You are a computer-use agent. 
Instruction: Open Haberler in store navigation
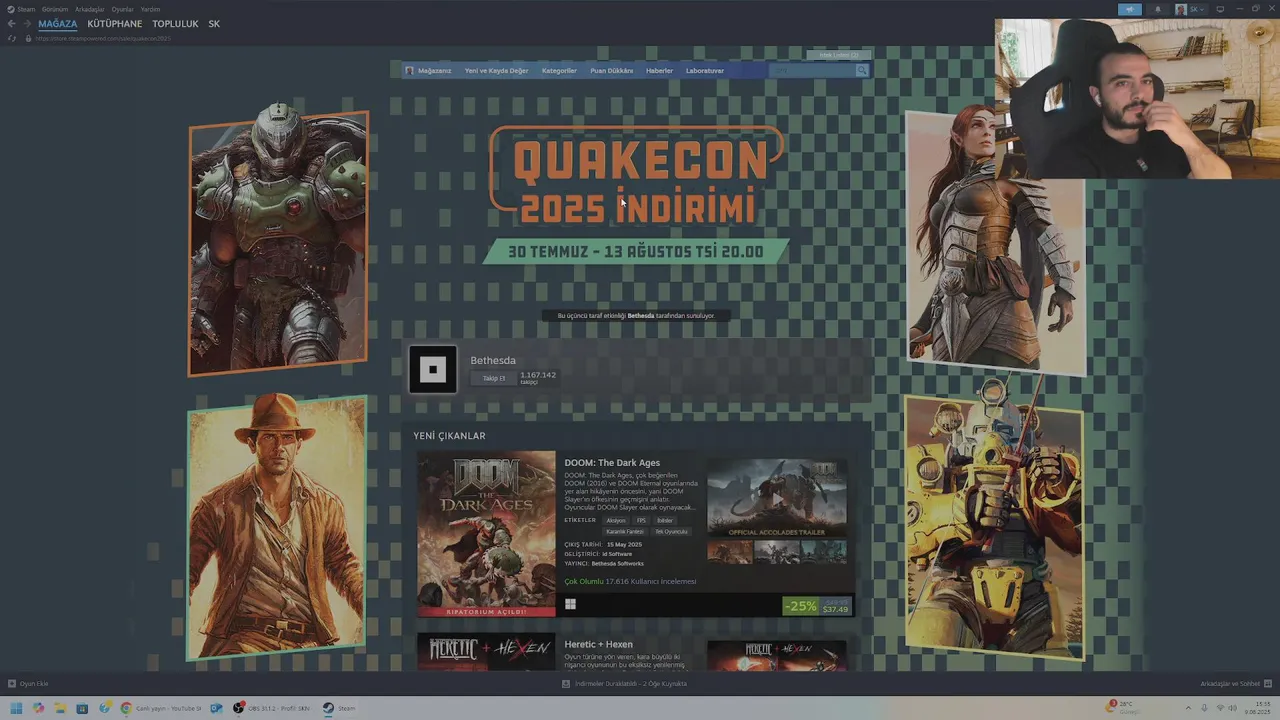[659, 71]
